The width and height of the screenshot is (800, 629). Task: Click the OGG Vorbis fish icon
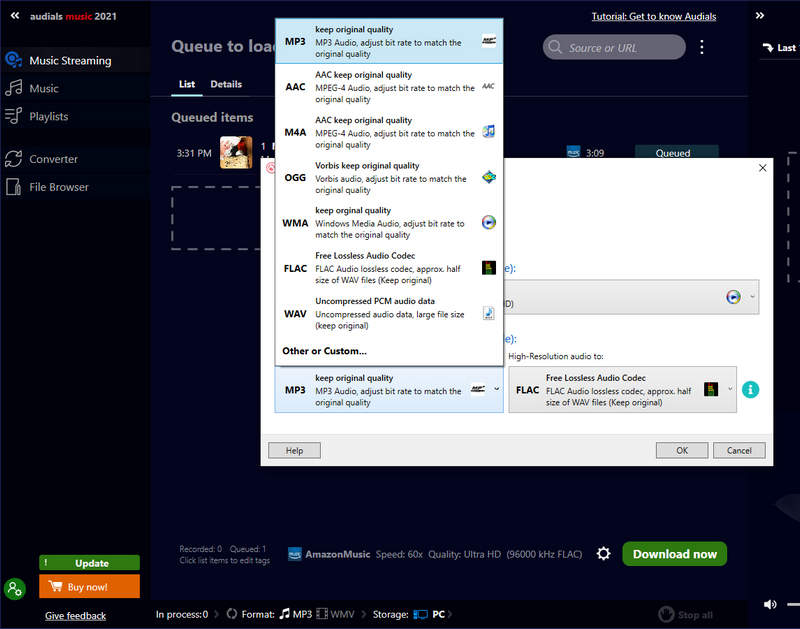488,177
